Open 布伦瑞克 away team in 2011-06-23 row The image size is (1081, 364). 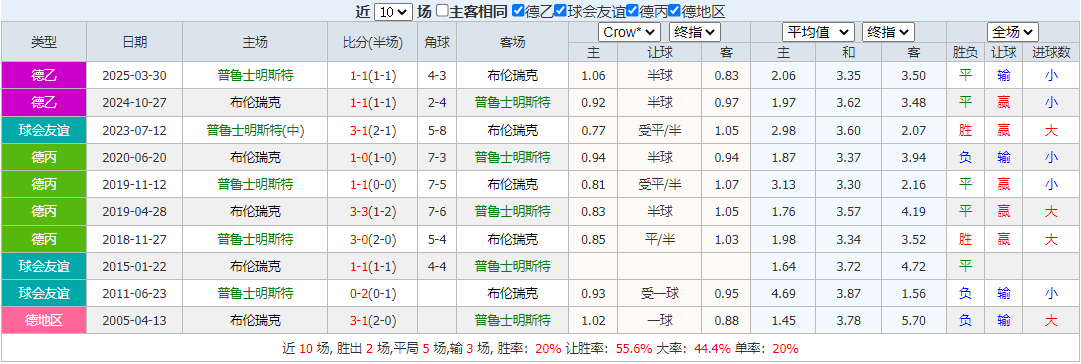512,294
